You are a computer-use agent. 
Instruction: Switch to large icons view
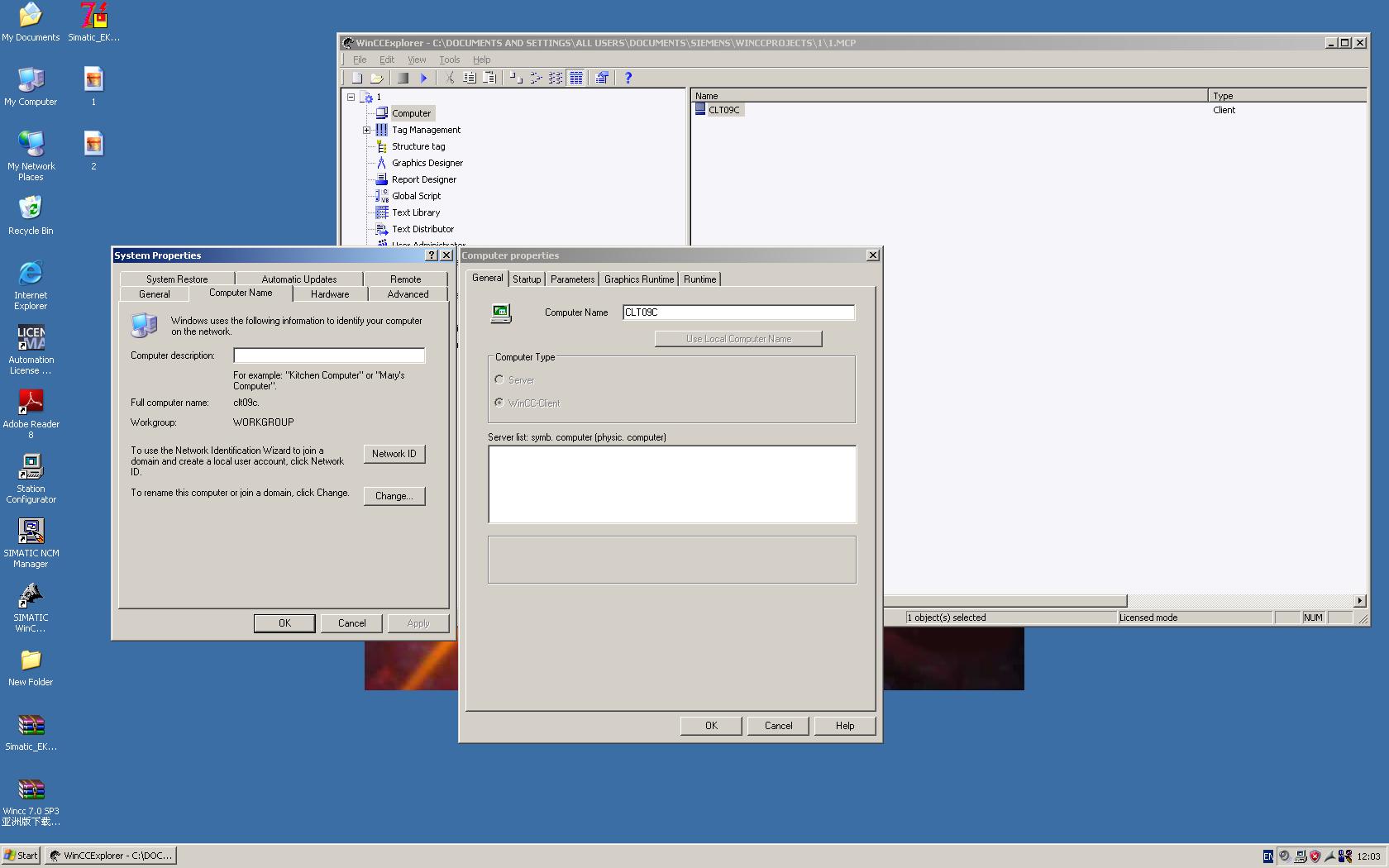pyautogui.click(x=515, y=78)
